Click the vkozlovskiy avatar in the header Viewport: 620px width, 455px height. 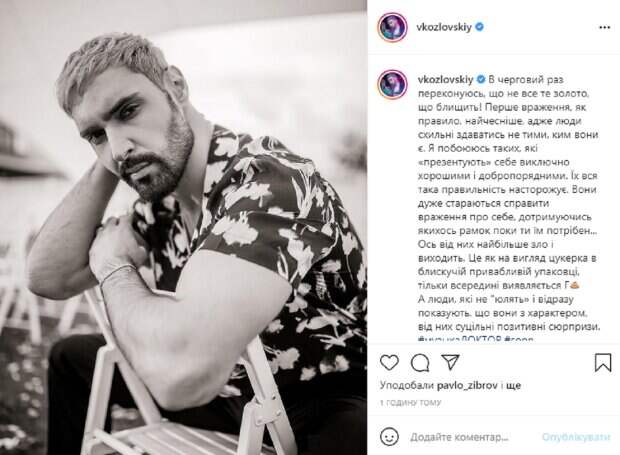click(392, 27)
